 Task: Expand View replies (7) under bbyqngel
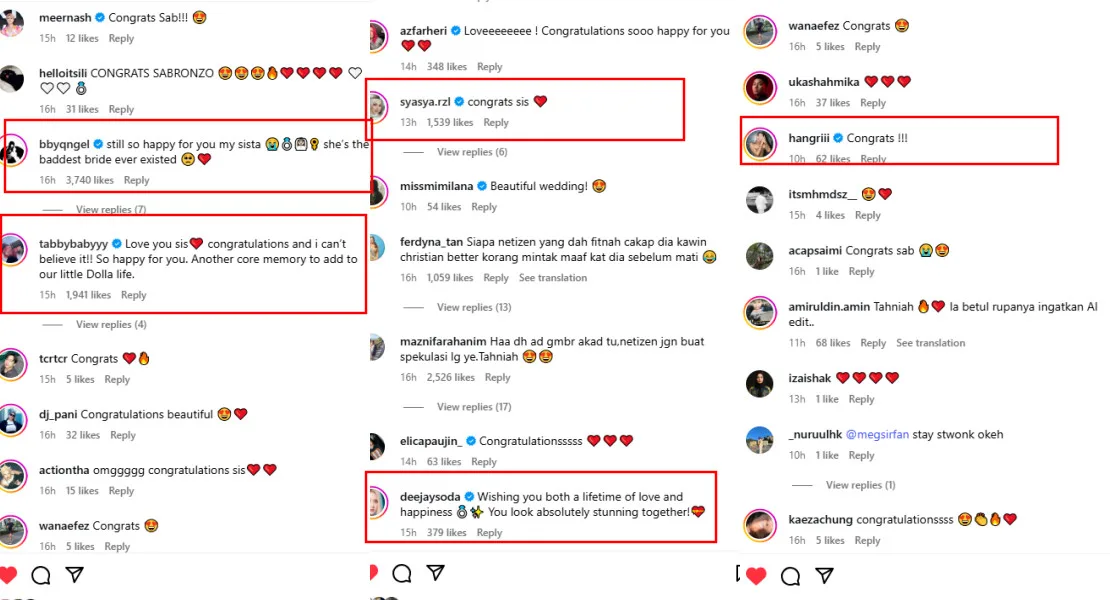[110, 210]
